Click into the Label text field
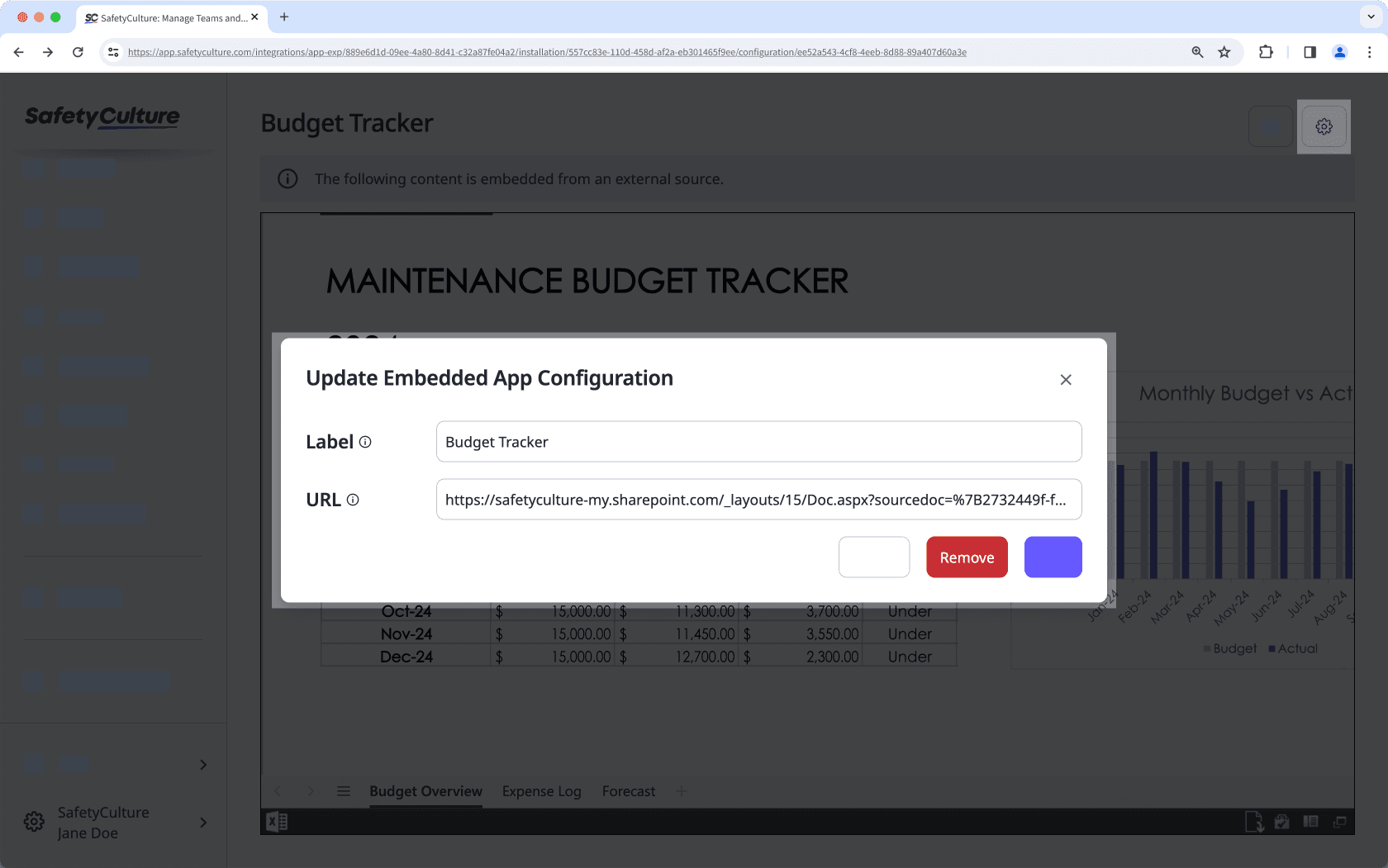The width and height of the screenshot is (1388, 868). (758, 442)
